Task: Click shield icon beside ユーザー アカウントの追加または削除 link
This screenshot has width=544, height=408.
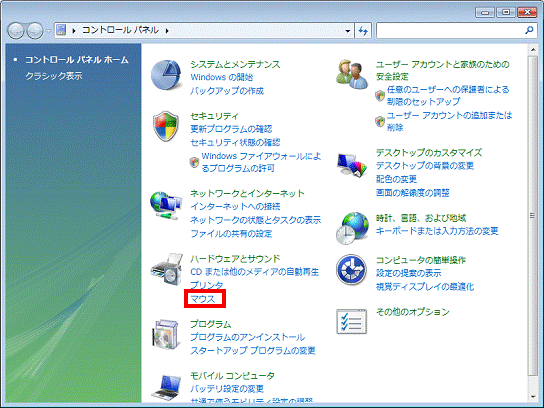Action: click(380, 121)
